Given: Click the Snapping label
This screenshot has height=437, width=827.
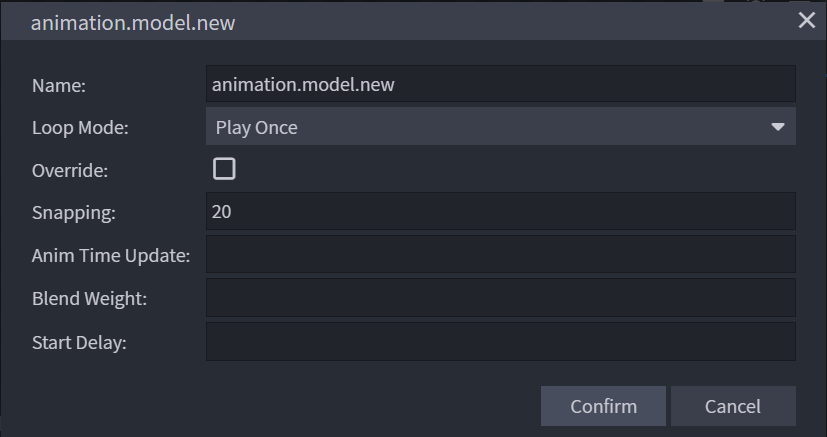Looking at the screenshot, I should (74, 213).
